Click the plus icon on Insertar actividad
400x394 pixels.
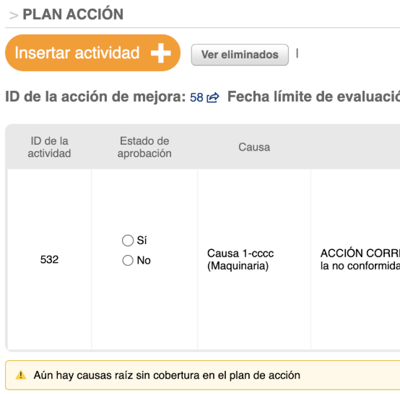(161, 53)
